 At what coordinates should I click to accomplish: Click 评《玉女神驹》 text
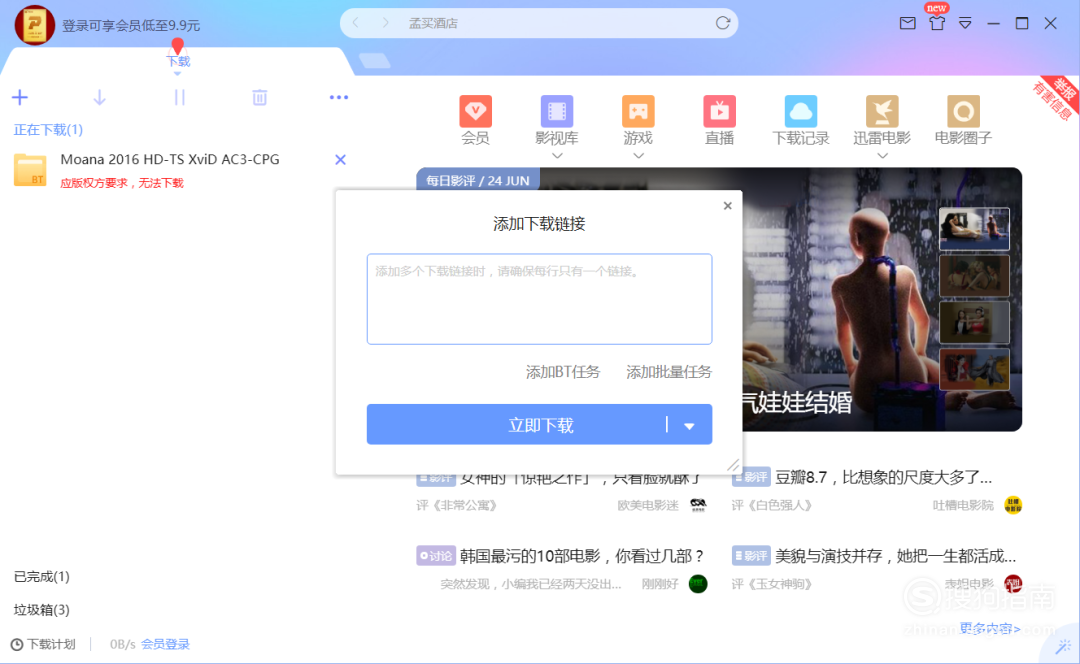pos(771,584)
